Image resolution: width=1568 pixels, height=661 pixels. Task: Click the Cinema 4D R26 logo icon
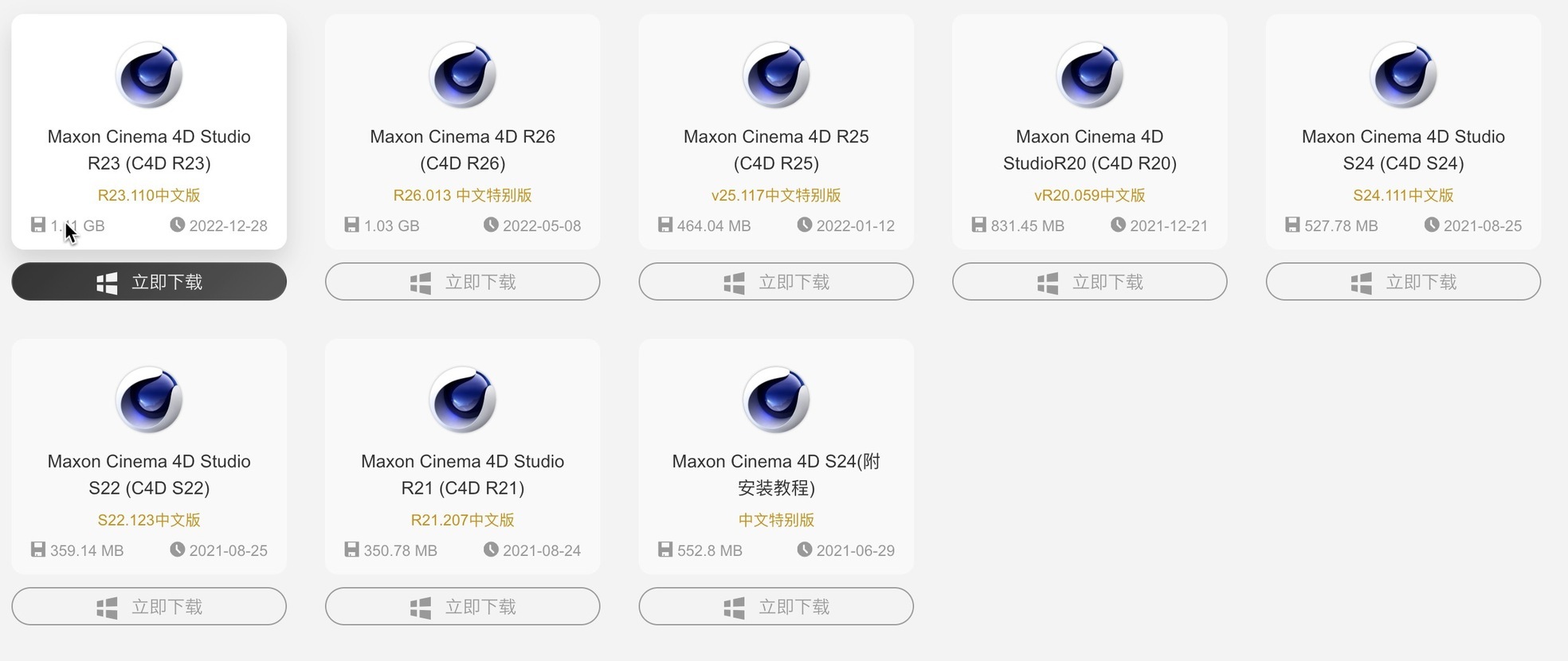462,75
